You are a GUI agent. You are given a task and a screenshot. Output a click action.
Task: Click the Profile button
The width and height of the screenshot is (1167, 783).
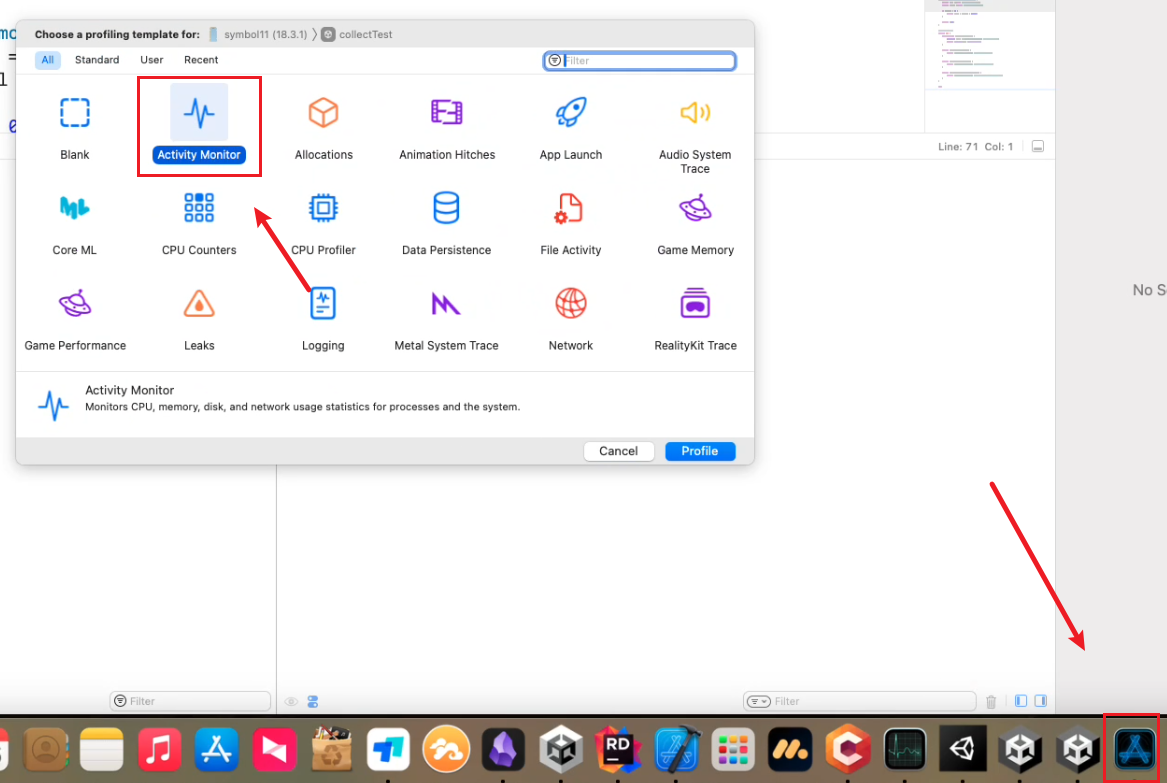(x=700, y=451)
